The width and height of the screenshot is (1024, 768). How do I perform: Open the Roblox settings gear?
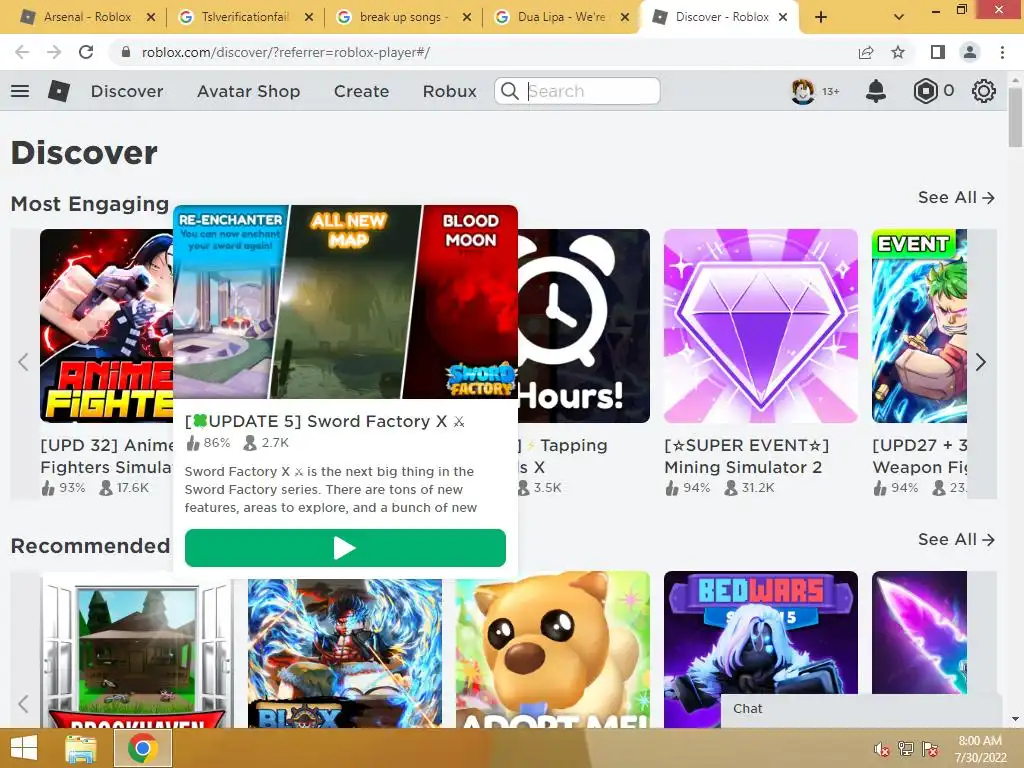(x=984, y=91)
